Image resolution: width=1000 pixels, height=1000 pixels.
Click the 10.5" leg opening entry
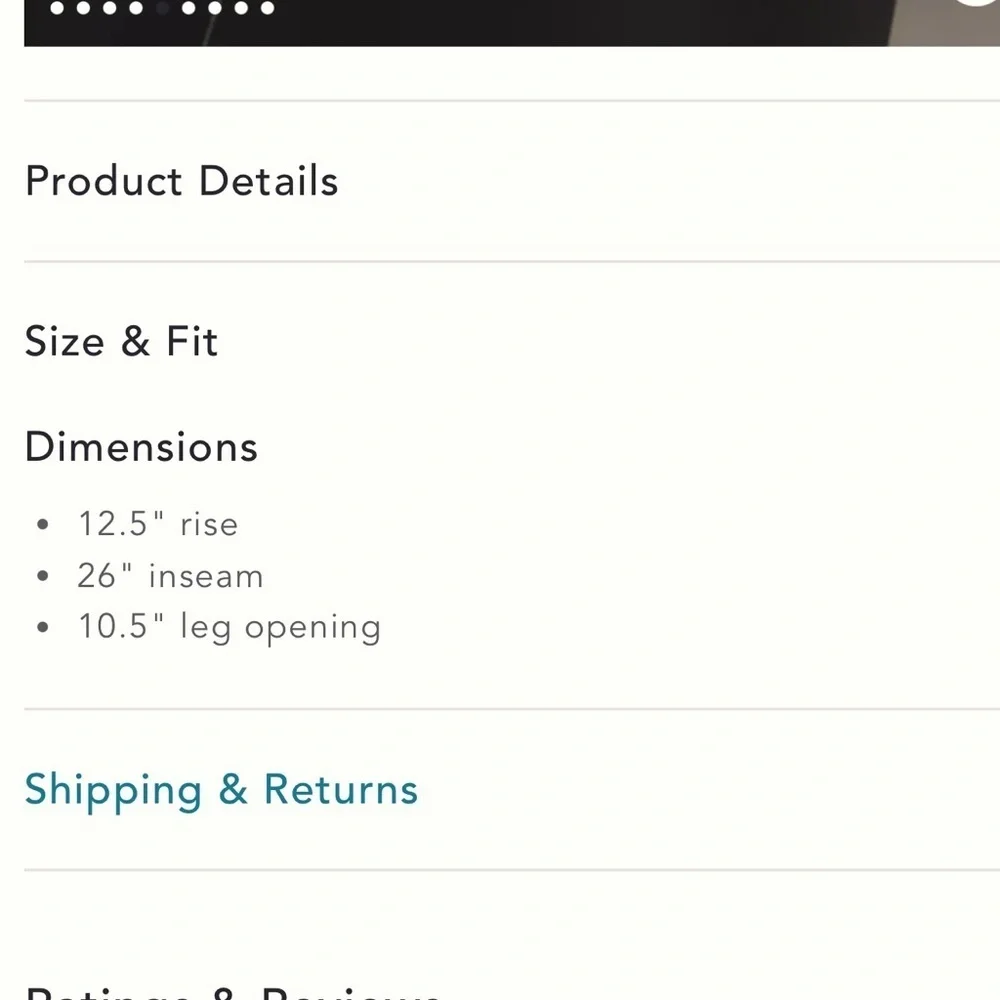point(228,626)
